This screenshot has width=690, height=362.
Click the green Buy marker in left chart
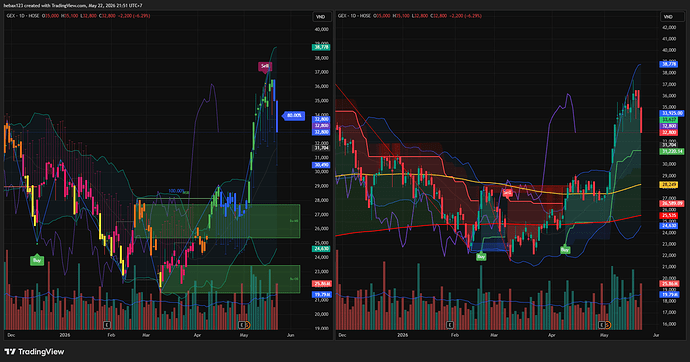(x=37, y=260)
